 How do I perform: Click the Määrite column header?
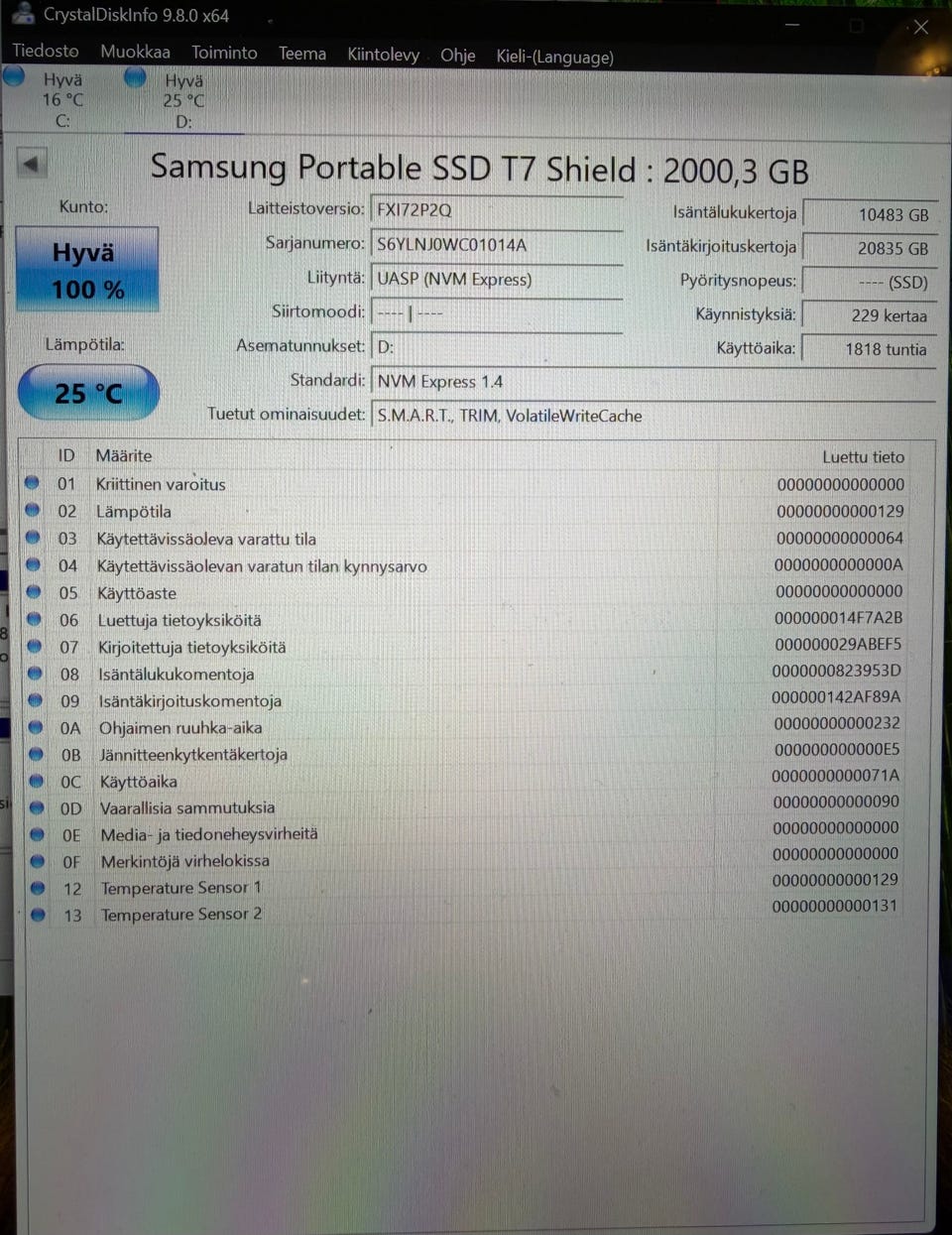[124, 455]
